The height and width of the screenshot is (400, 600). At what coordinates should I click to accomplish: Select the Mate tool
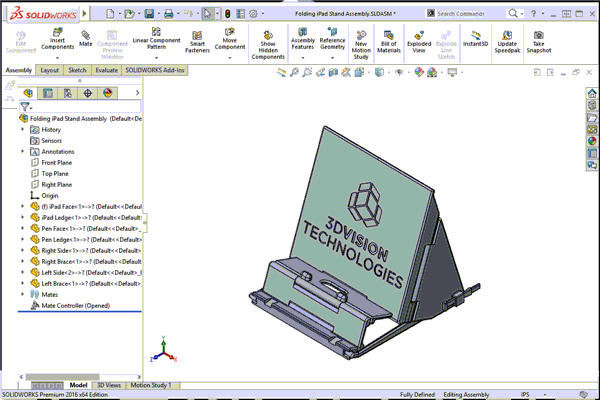tap(86, 38)
